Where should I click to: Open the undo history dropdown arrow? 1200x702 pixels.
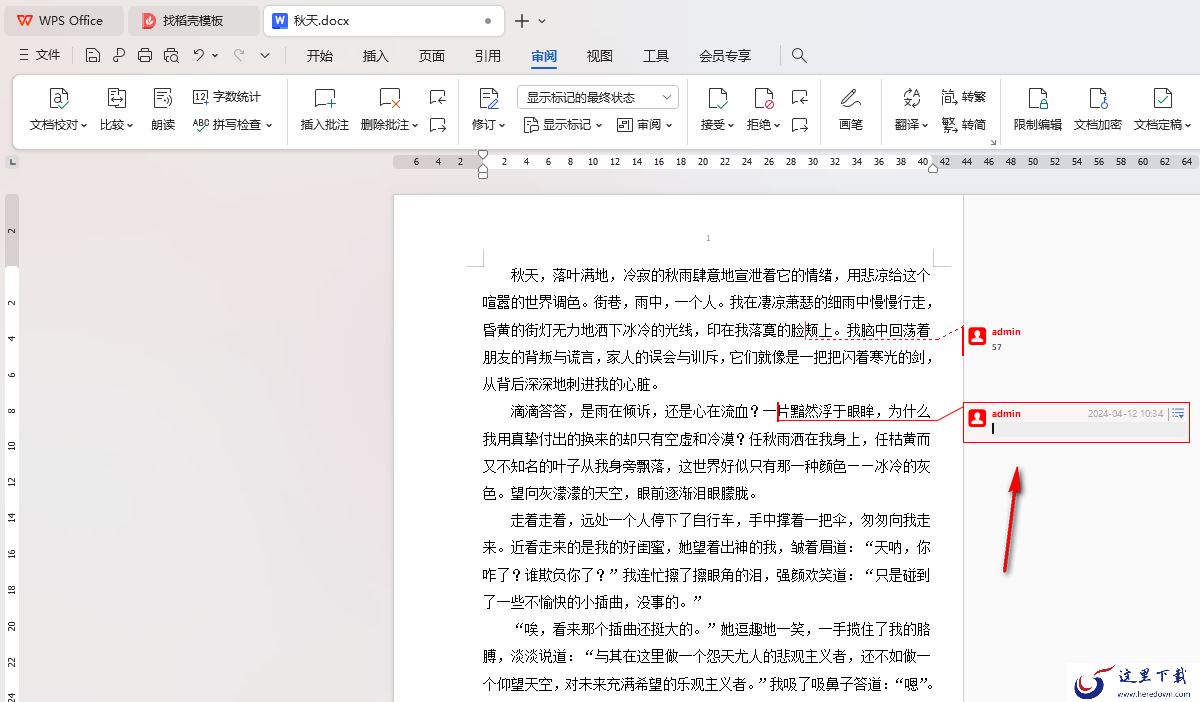215,56
